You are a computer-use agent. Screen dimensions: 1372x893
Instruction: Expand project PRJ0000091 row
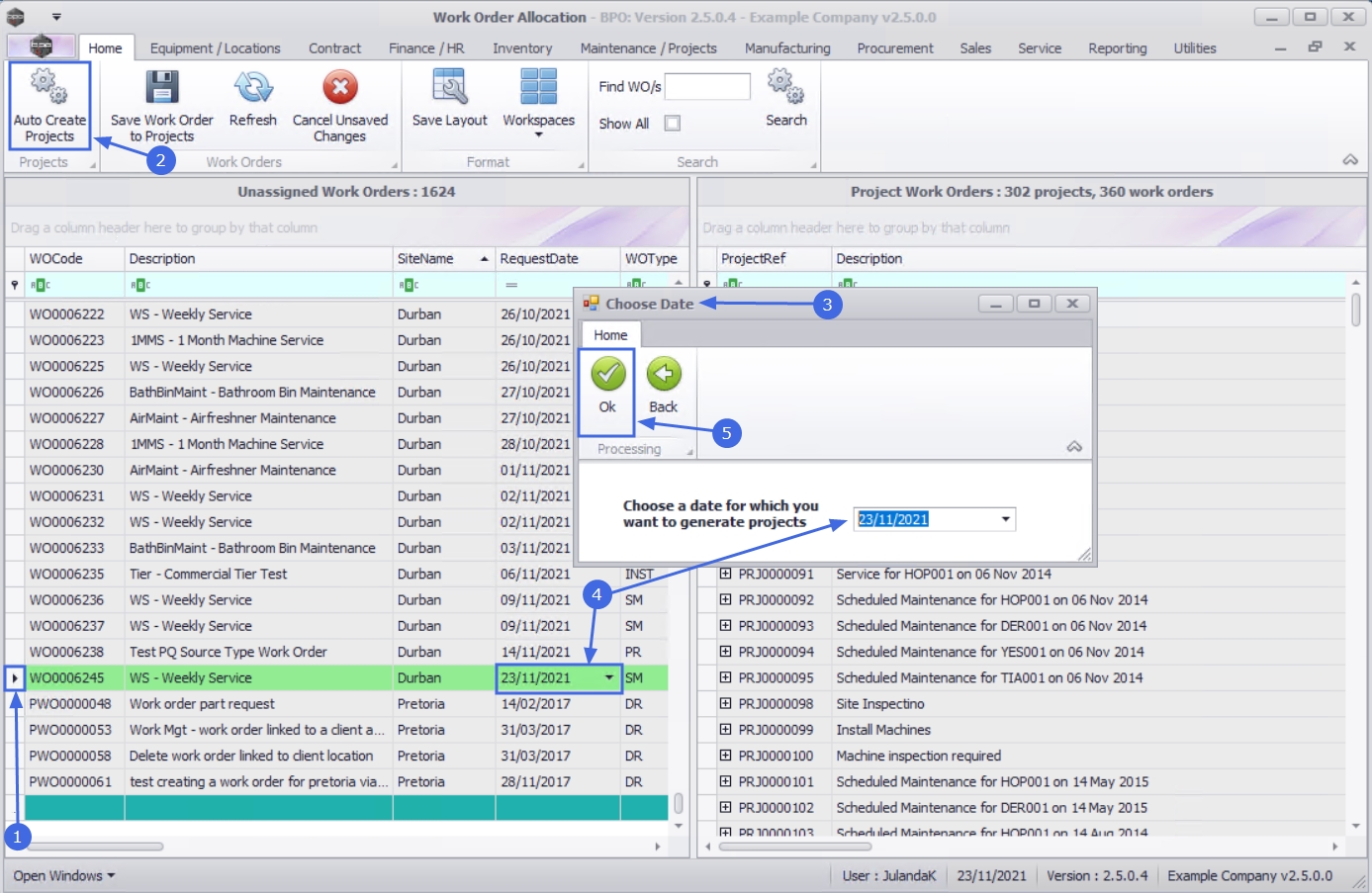(725, 574)
